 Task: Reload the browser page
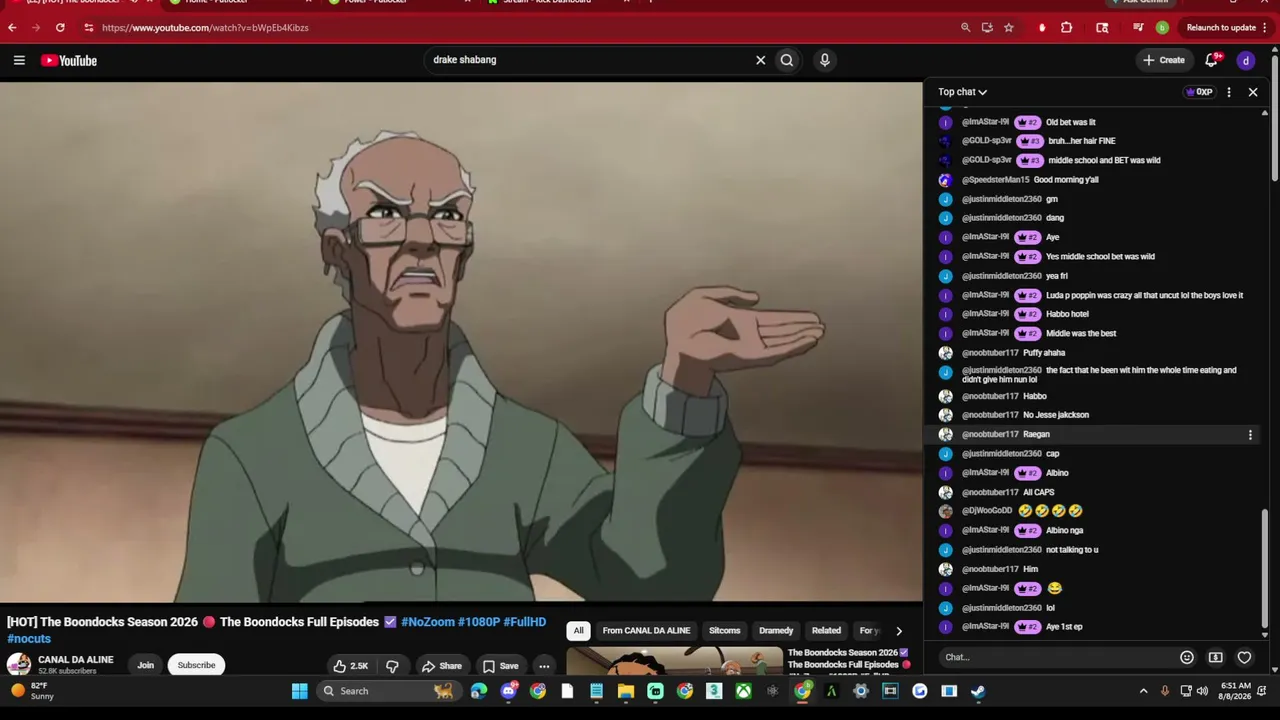60,28
